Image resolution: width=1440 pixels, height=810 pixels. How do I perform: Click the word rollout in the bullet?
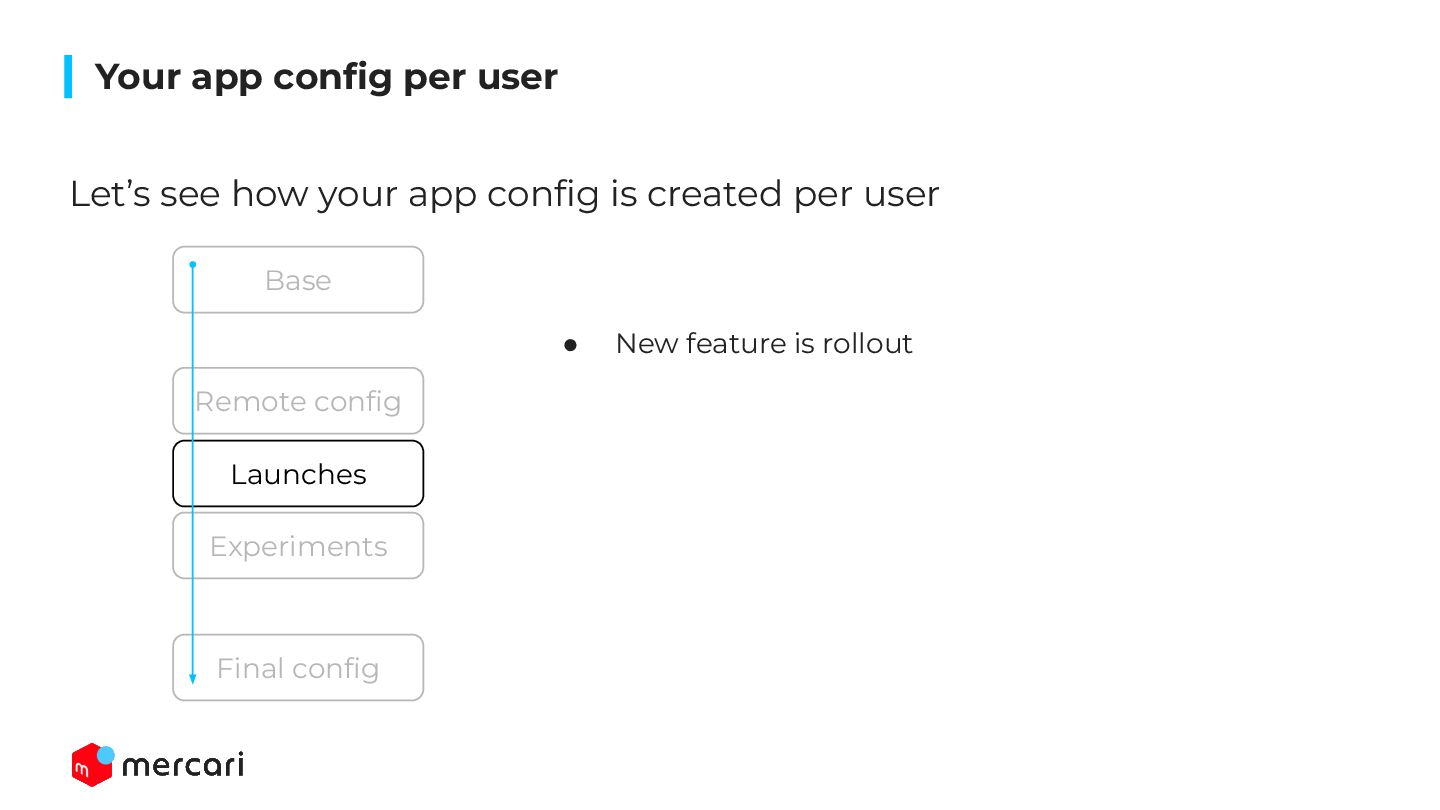click(x=868, y=344)
